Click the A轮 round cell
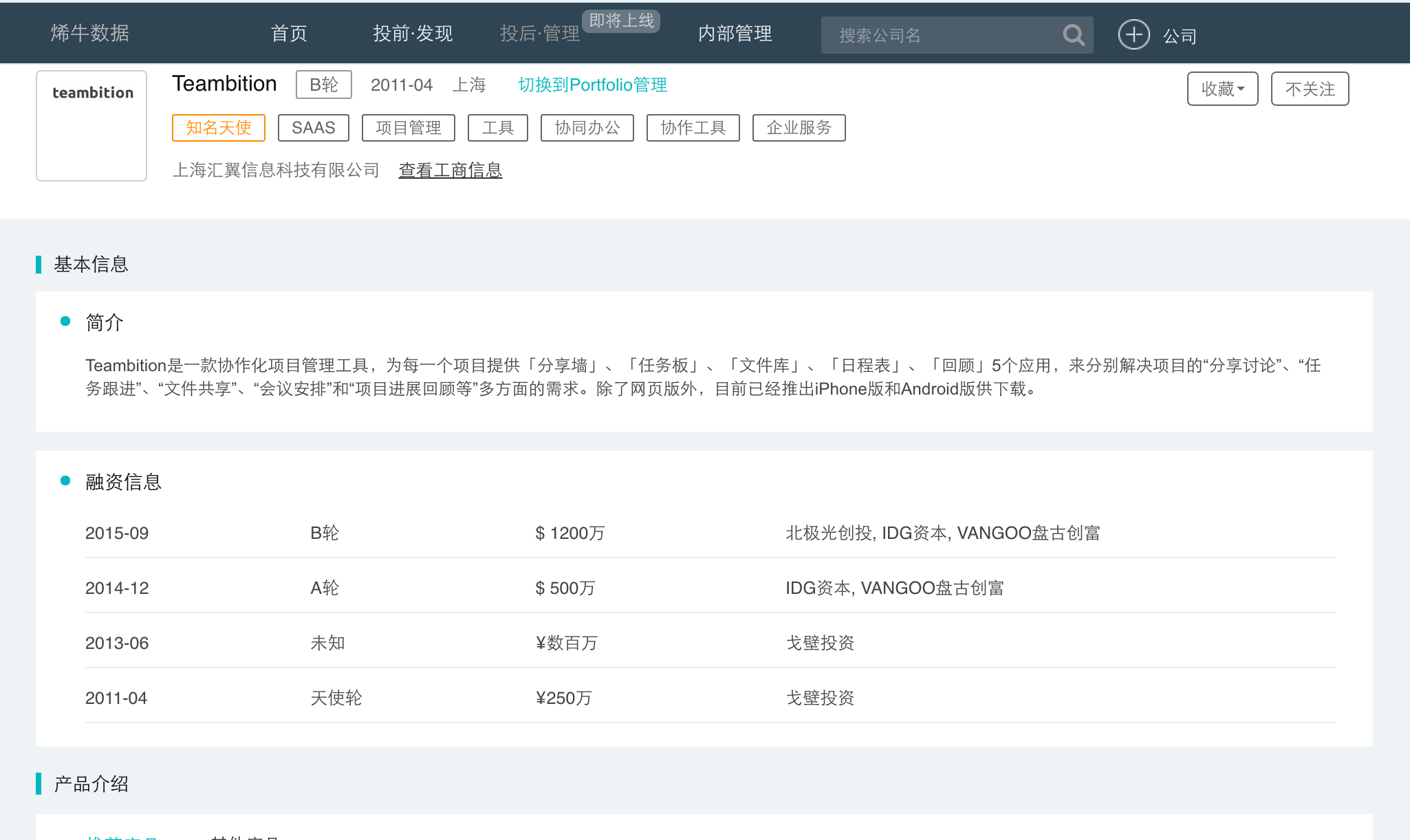 325,588
